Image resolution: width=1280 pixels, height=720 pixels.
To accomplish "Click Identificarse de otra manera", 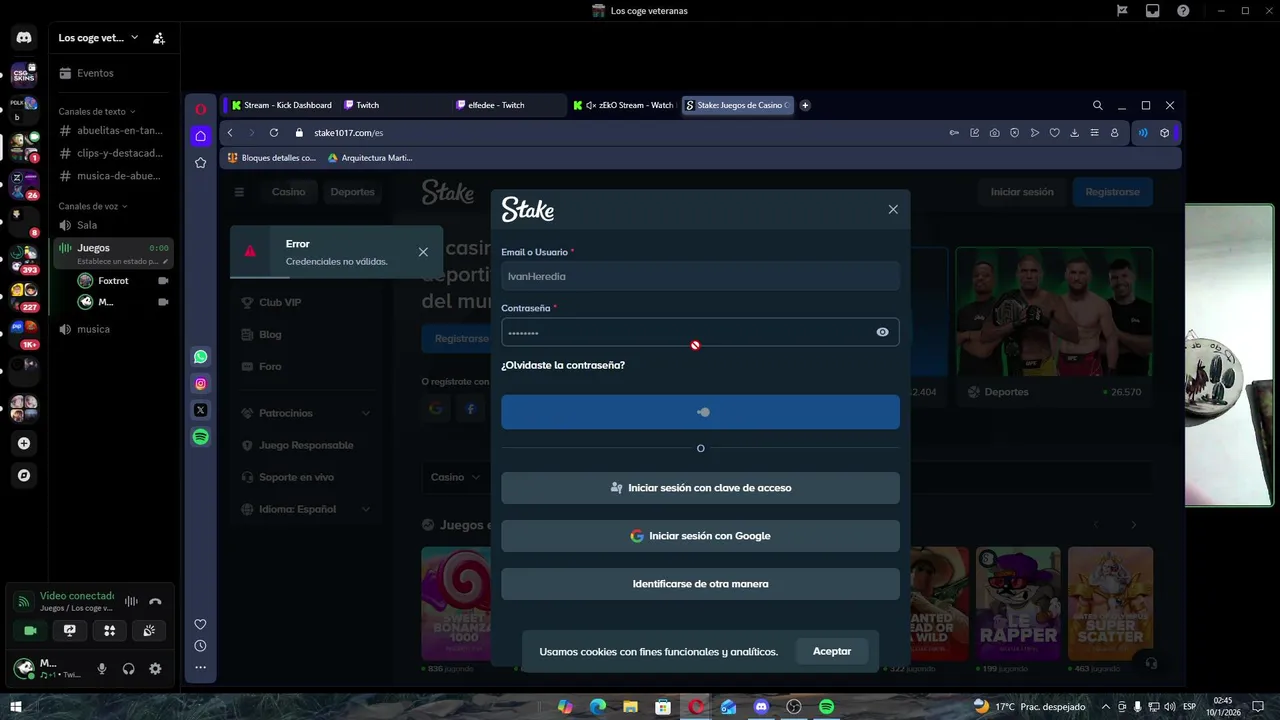I will click(x=700, y=584).
